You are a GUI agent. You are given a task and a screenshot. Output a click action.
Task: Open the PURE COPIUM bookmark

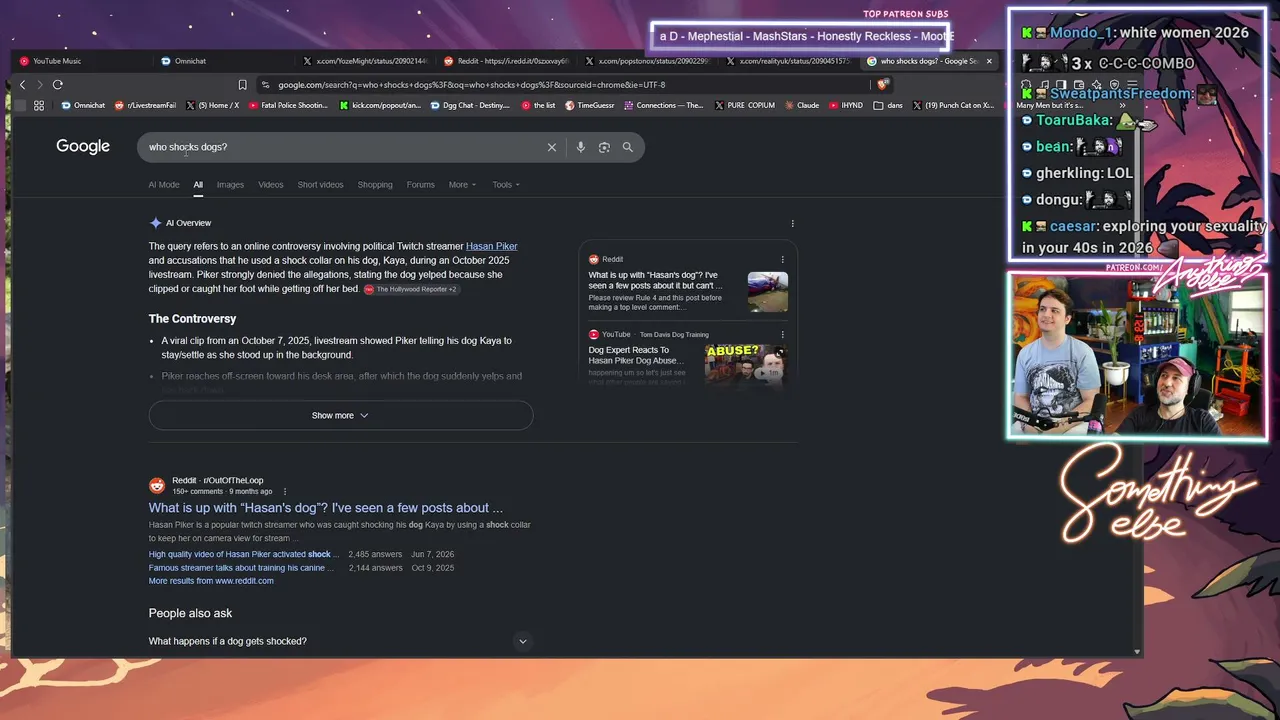pos(745,105)
